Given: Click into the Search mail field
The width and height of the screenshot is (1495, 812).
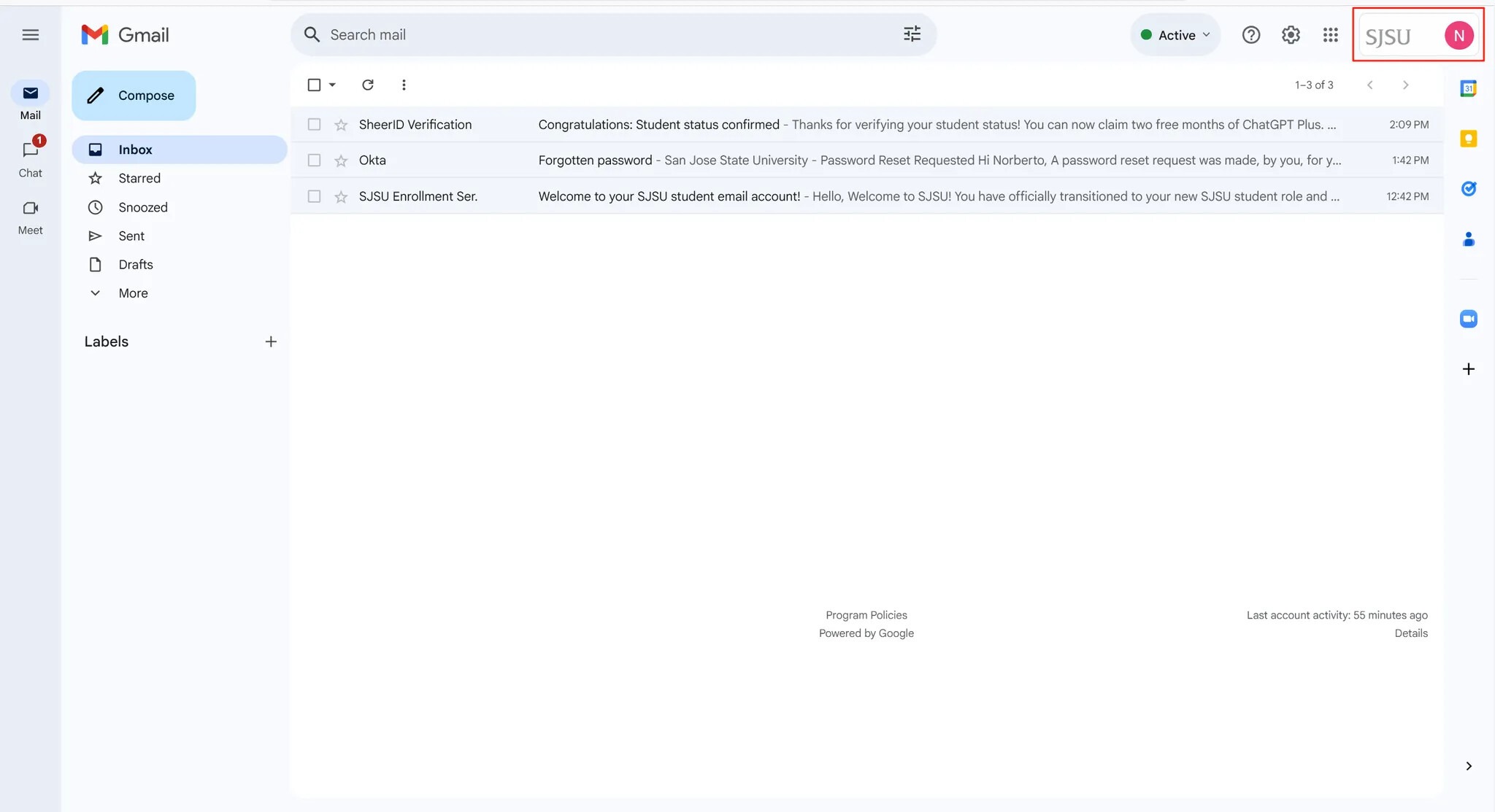Looking at the screenshot, I should click(x=599, y=34).
